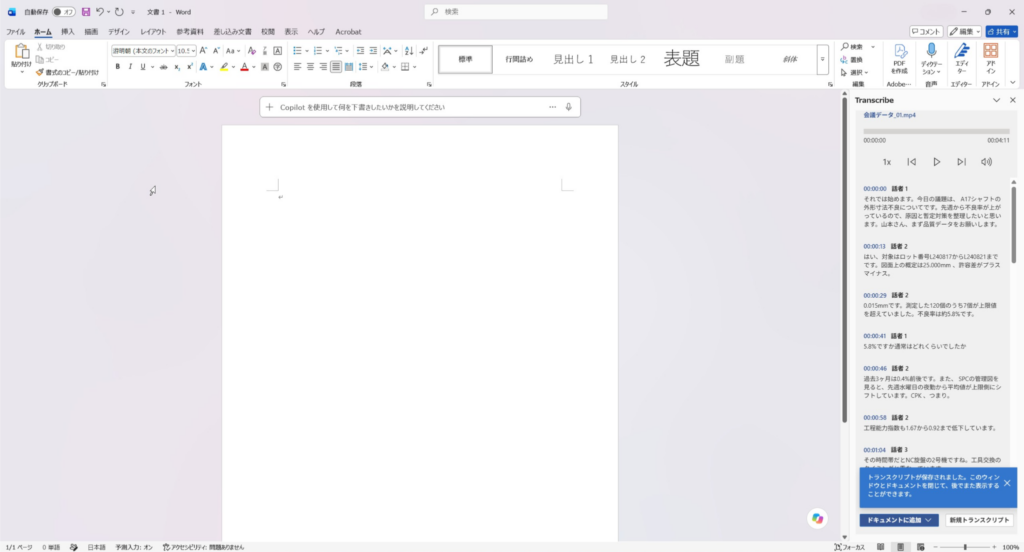
Task: Open the Layout (レイアウト) tab
Action: 153,31
